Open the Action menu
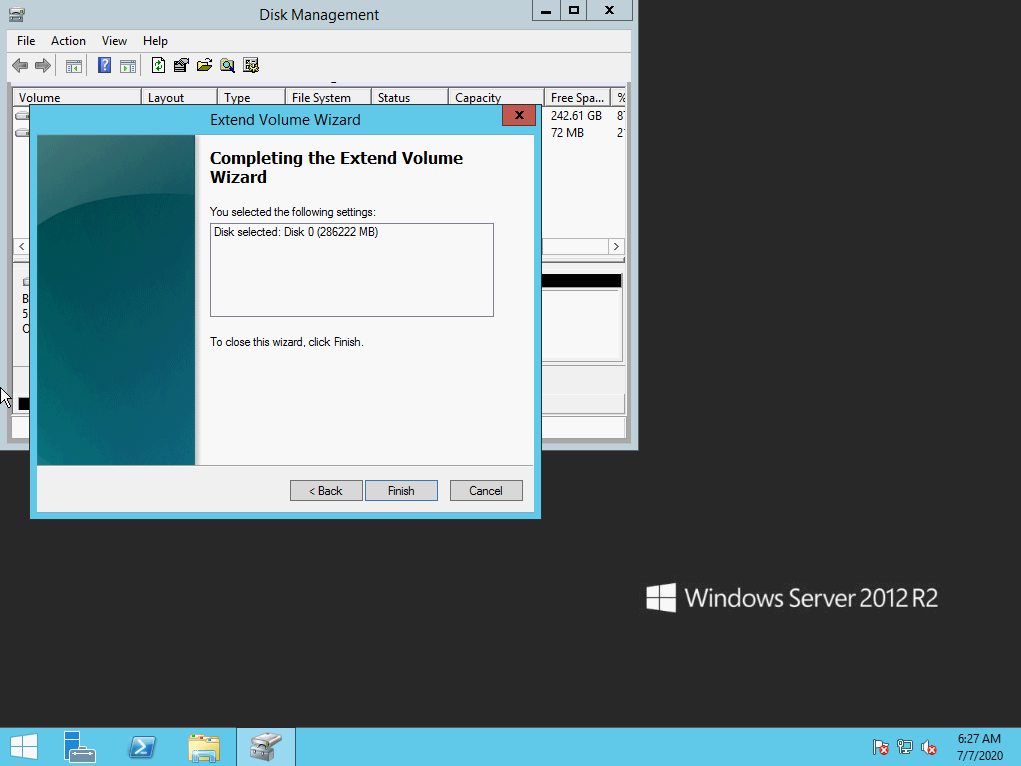 68,40
